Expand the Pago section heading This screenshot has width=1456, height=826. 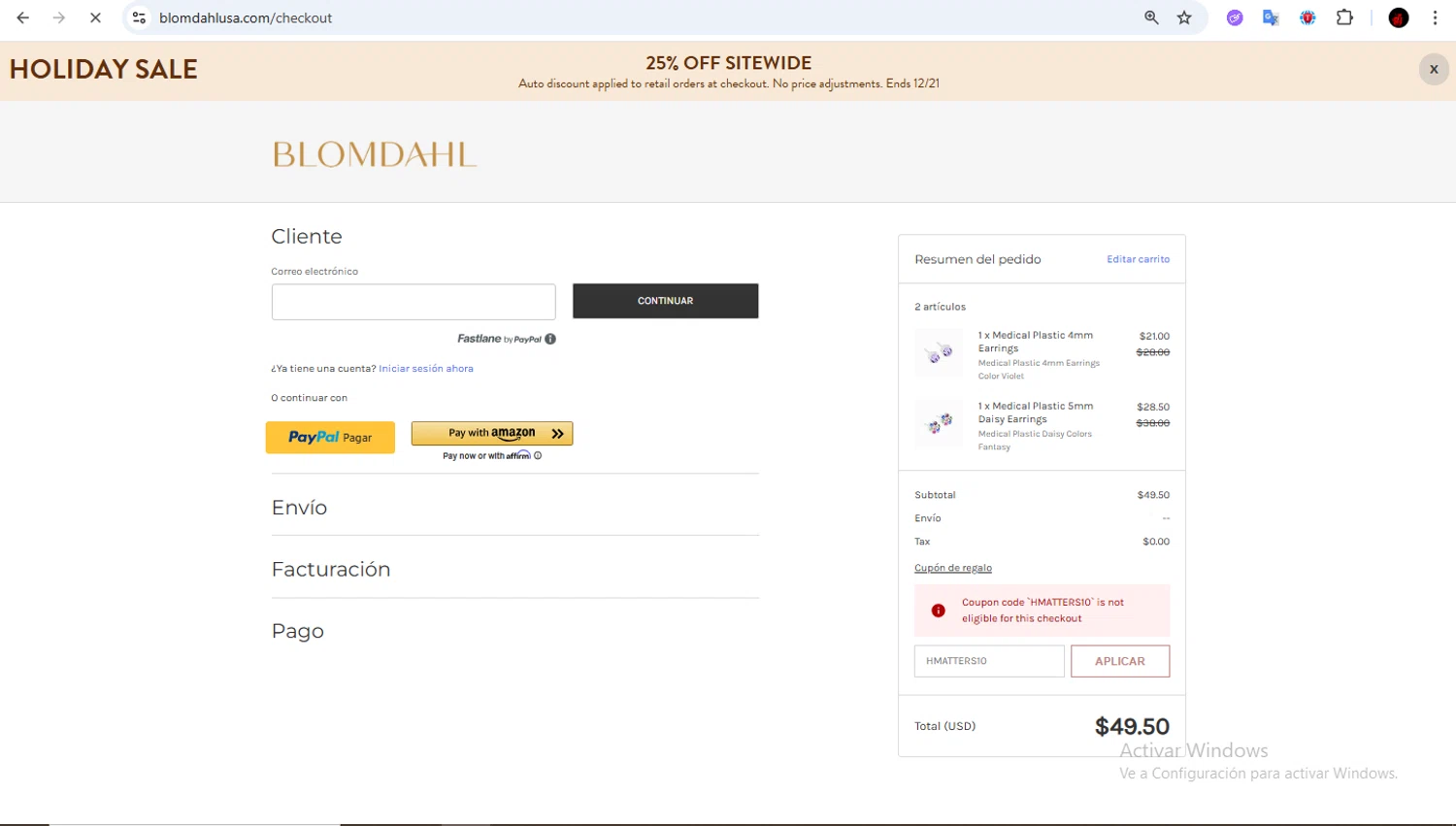(298, 632)
